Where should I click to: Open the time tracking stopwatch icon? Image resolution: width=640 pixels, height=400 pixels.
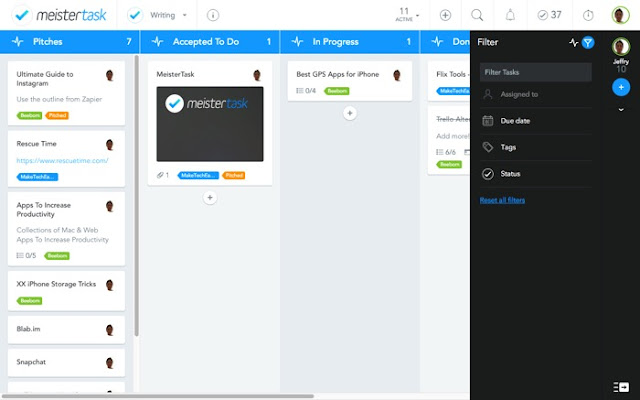[x=588, y=15]
